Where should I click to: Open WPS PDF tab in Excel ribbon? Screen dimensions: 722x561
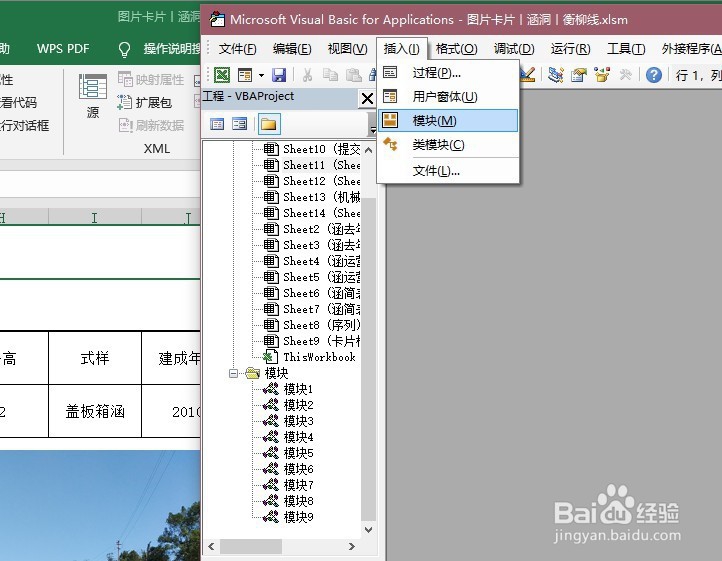tap(63, 48)
